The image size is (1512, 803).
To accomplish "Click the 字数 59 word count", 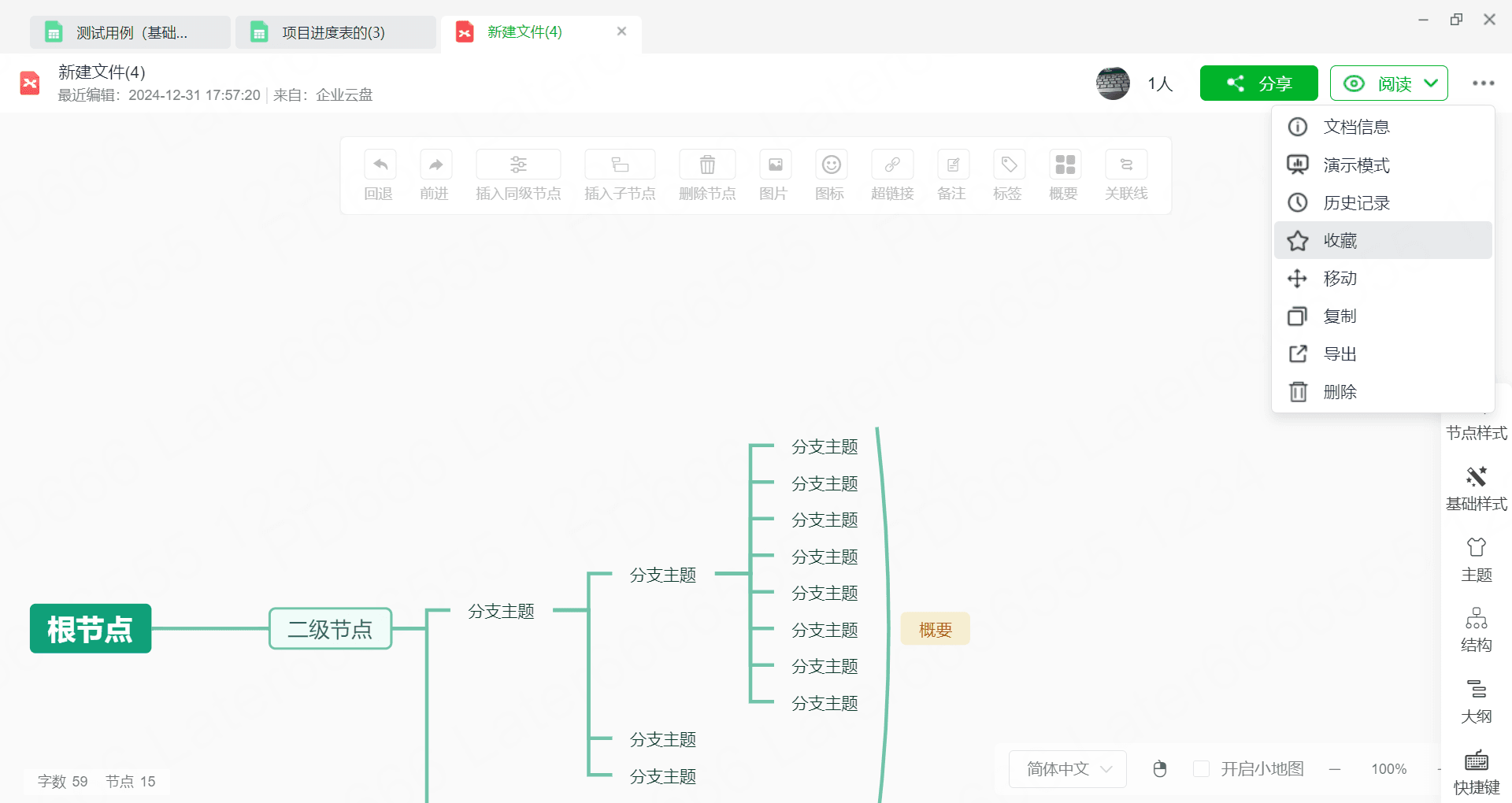I will coord(63,782).
